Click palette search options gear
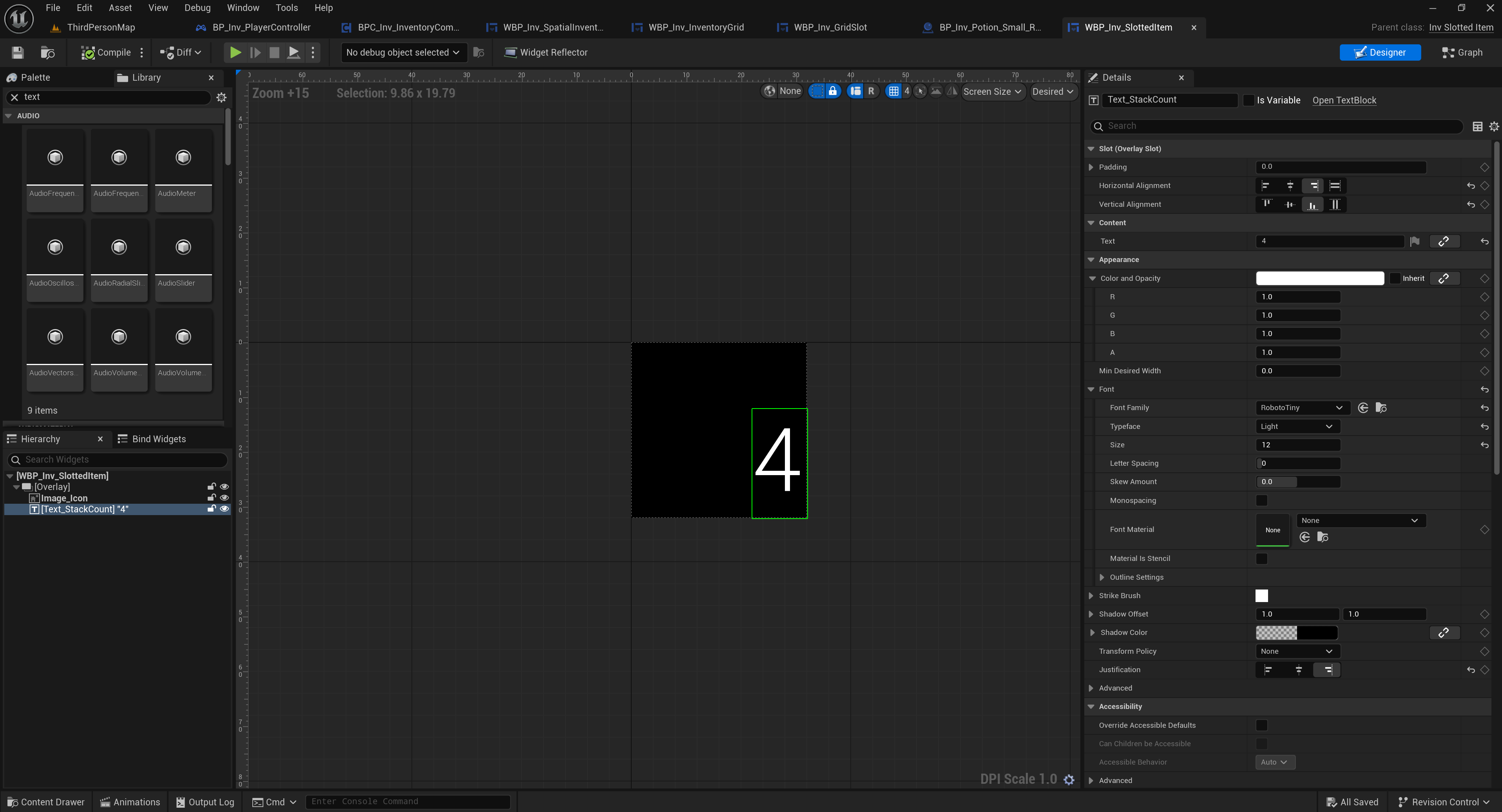 [x=221, y=98]
